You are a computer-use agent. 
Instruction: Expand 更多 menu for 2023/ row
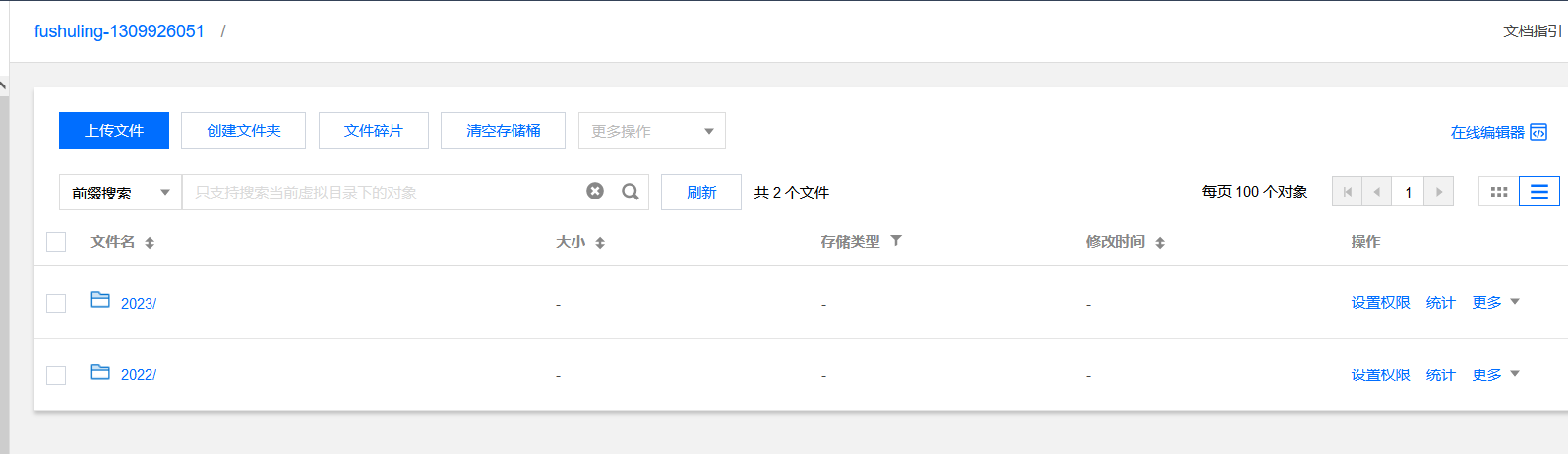pyautogui.click(x=1495, y=303)
